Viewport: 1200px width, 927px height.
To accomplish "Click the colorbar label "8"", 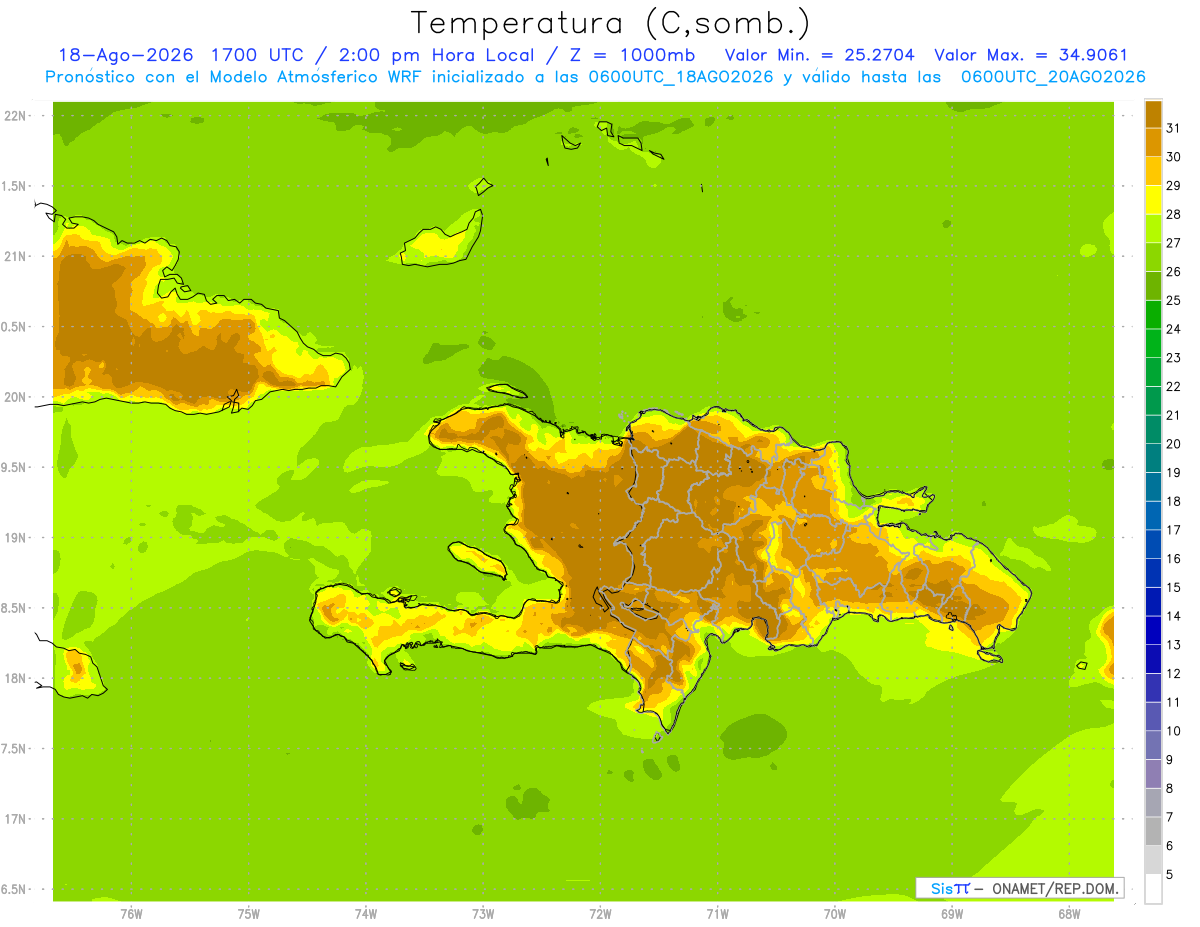I will tap(1170, 789).
